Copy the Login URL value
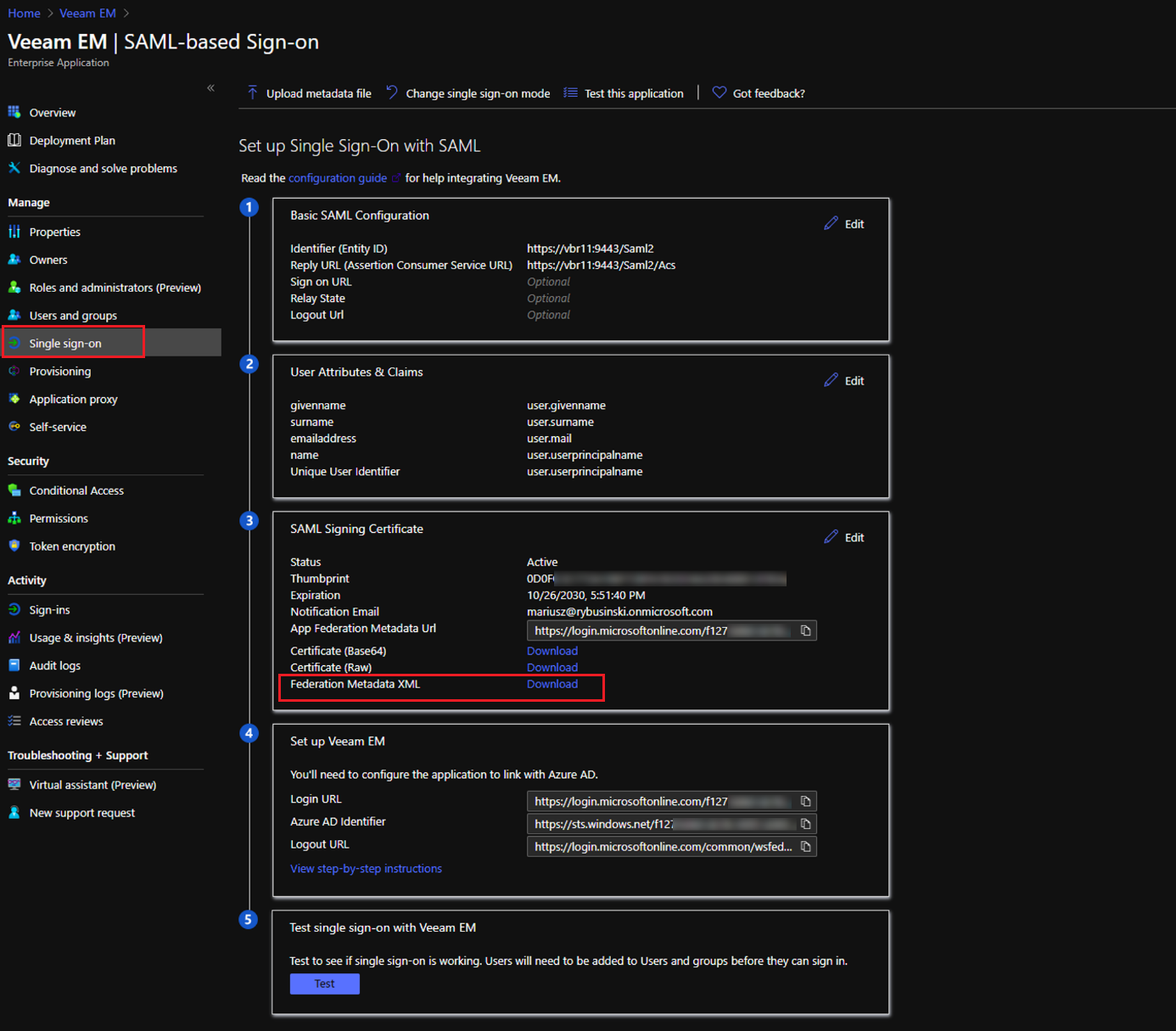This screenshot has width=1176, height=1031. click(x=806, y=801)
